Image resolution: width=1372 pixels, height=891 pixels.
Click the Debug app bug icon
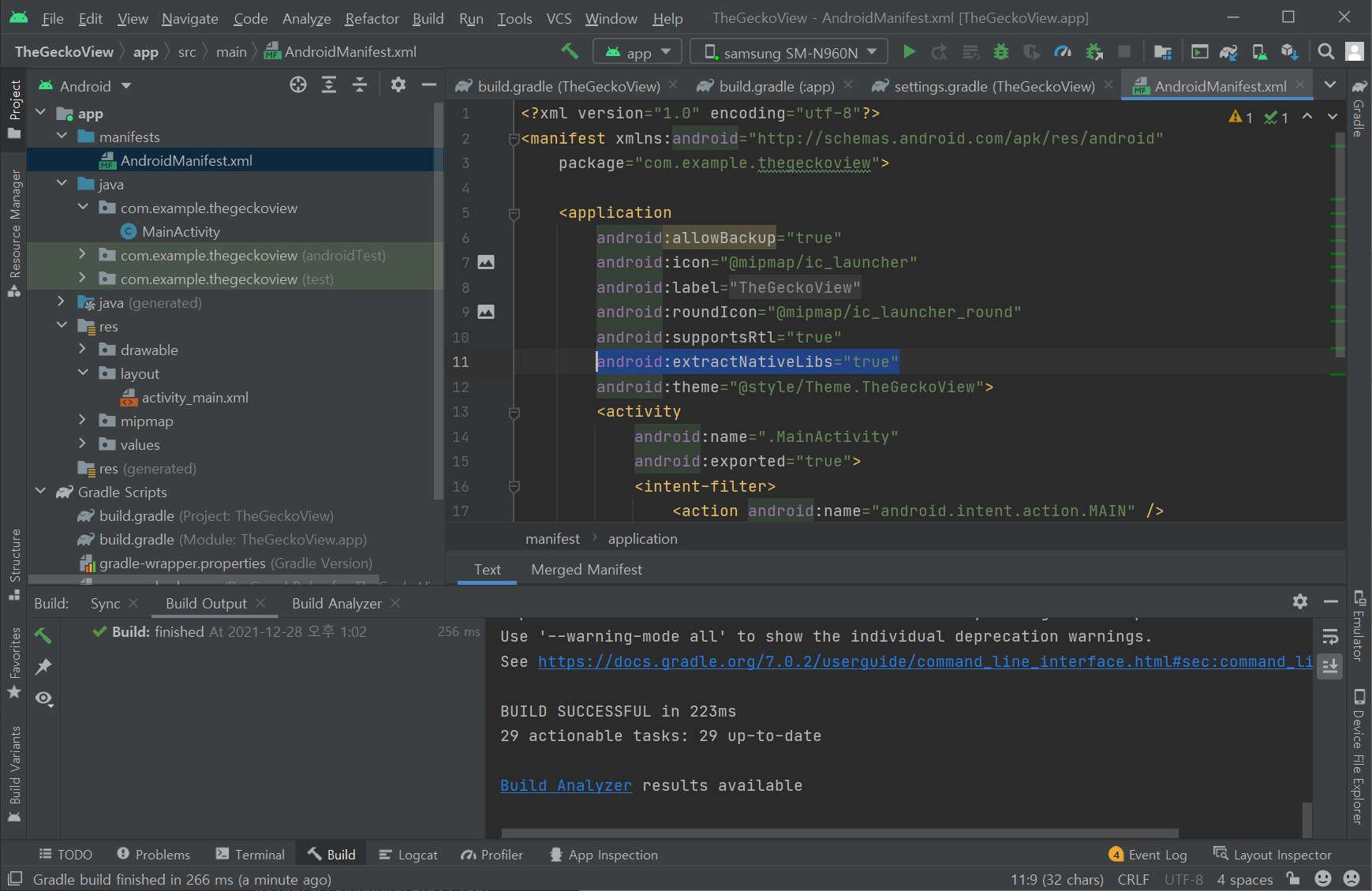point(1001,52)
